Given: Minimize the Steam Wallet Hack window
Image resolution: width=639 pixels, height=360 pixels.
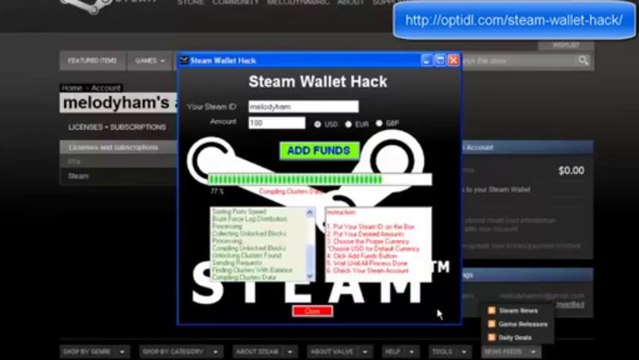Looking at the screenshot, I should (x=426, y=60).
